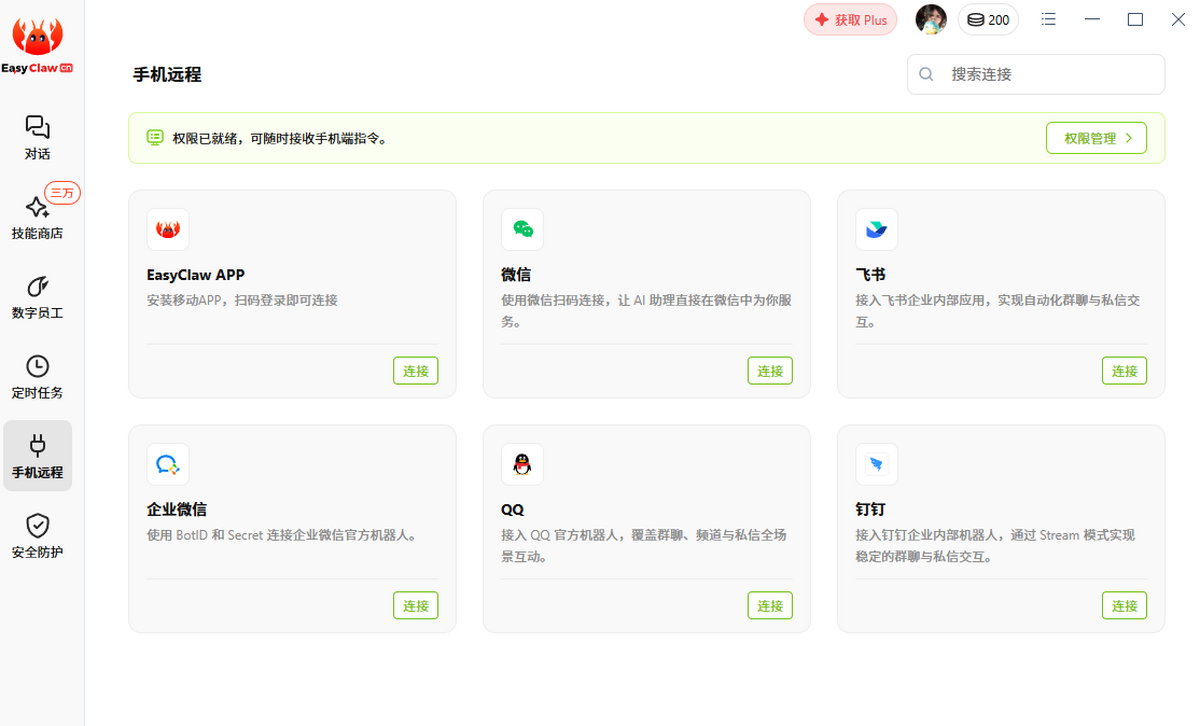The image size is (1200, 726).
Task: Open the 数字员工 section
Action: point(37,298)
